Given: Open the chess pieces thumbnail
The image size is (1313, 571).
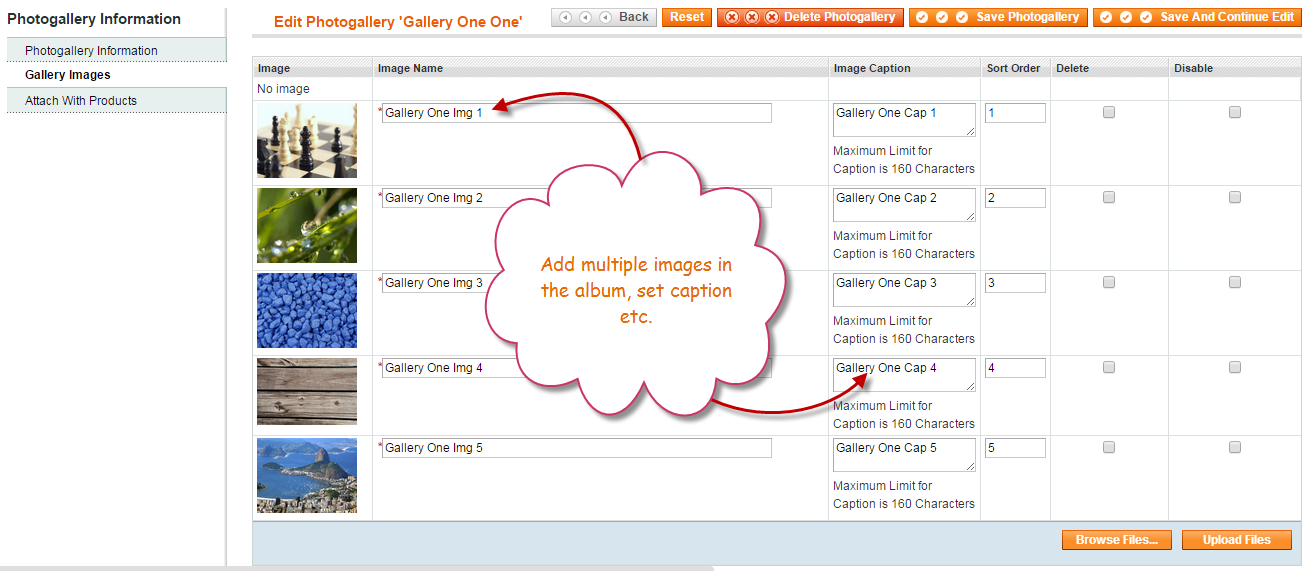Looking at the screenshot, I should click(307, 140).
